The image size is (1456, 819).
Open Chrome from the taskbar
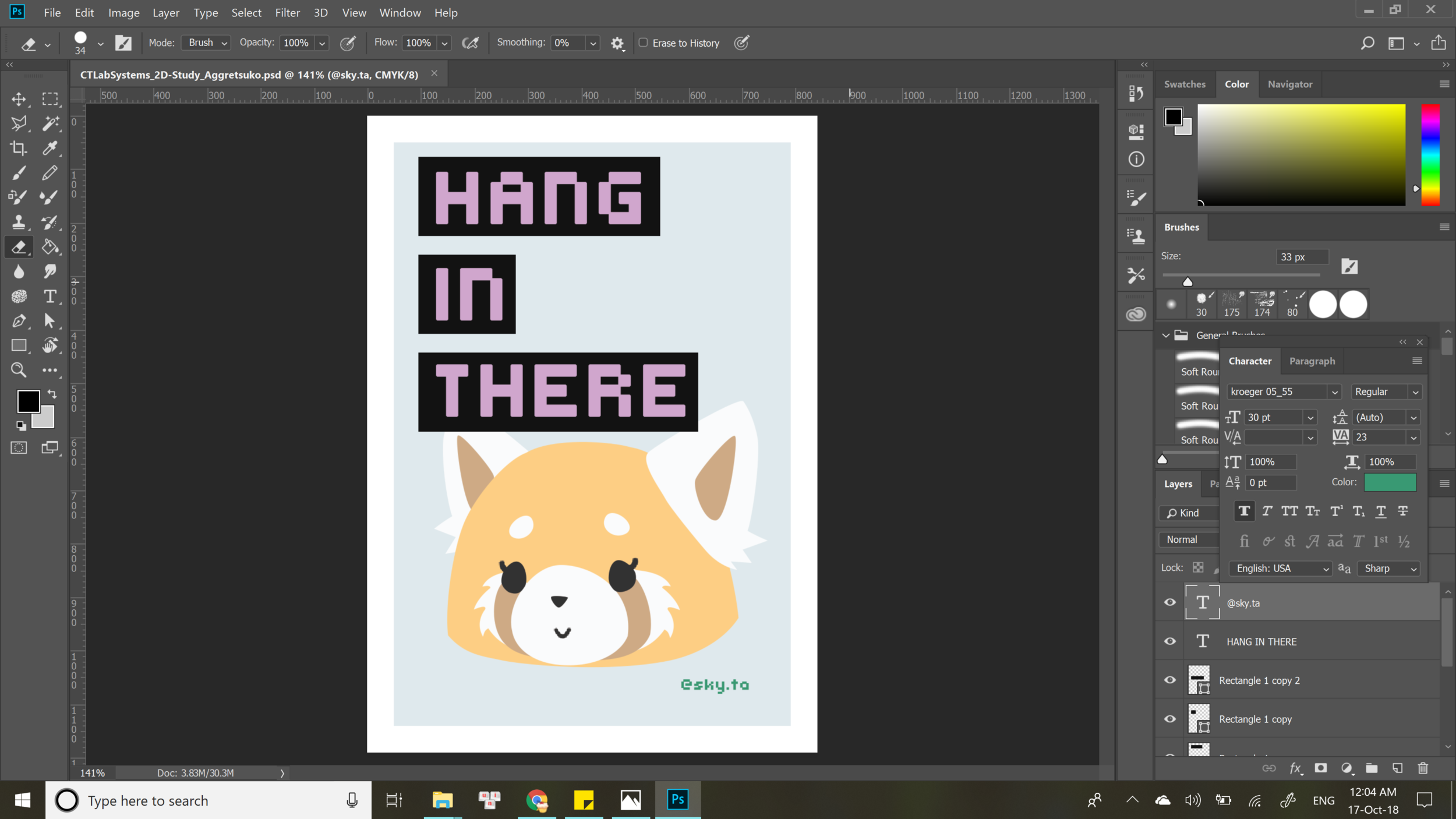tap(536, 800)
